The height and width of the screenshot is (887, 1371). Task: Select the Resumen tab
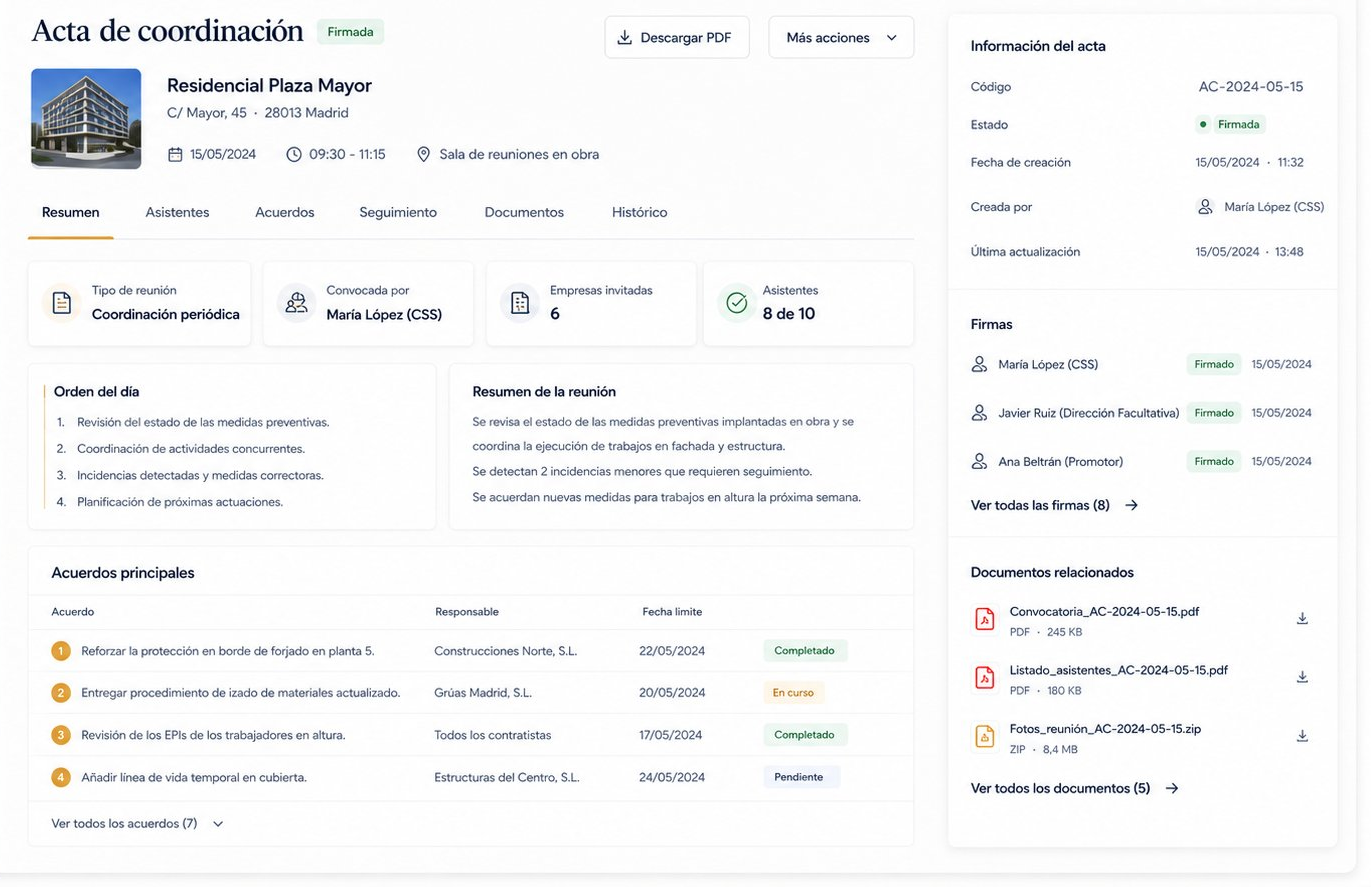coord(70,212)
